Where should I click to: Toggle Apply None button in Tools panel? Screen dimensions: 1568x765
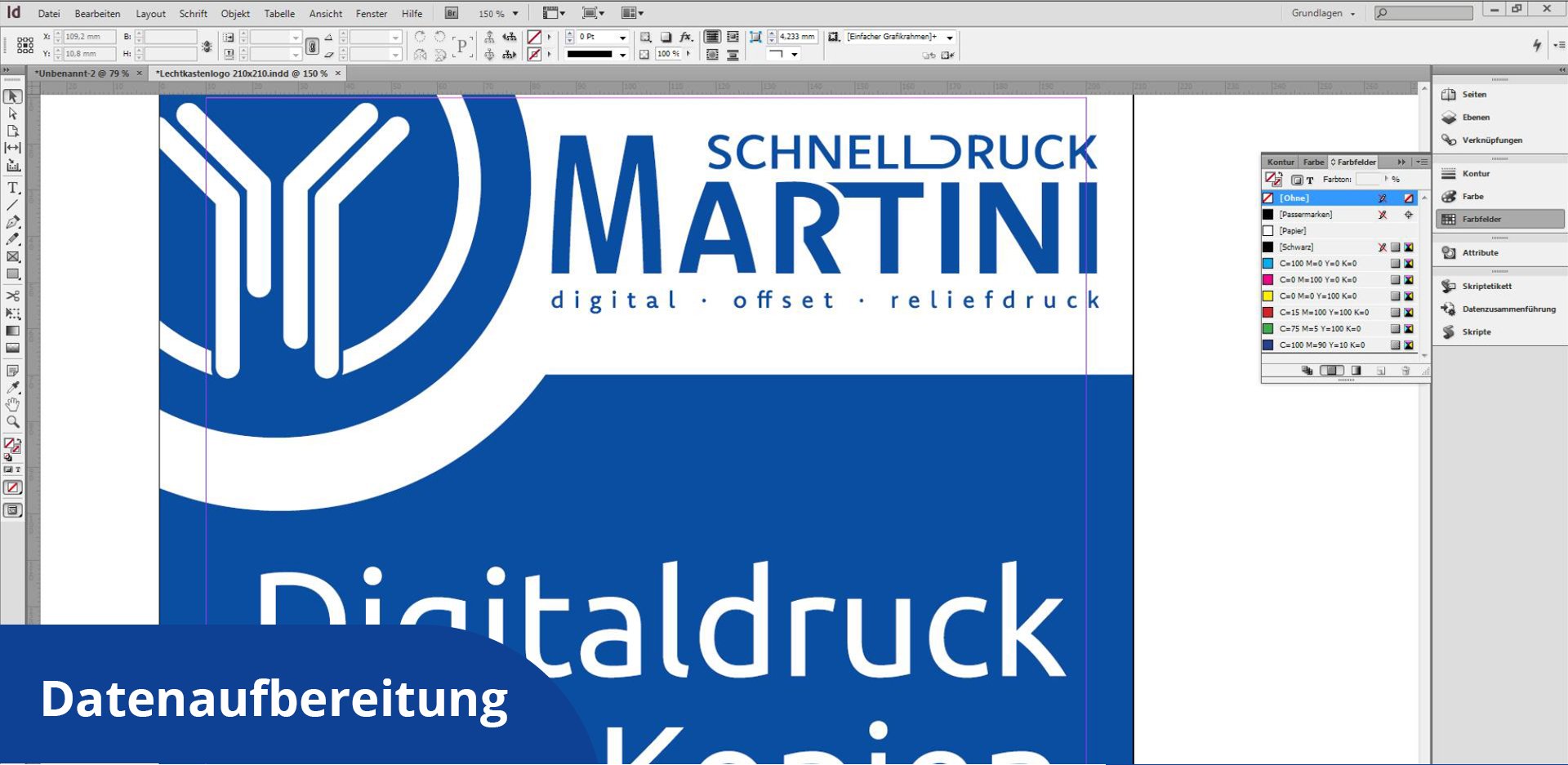[x=12, y=487]
